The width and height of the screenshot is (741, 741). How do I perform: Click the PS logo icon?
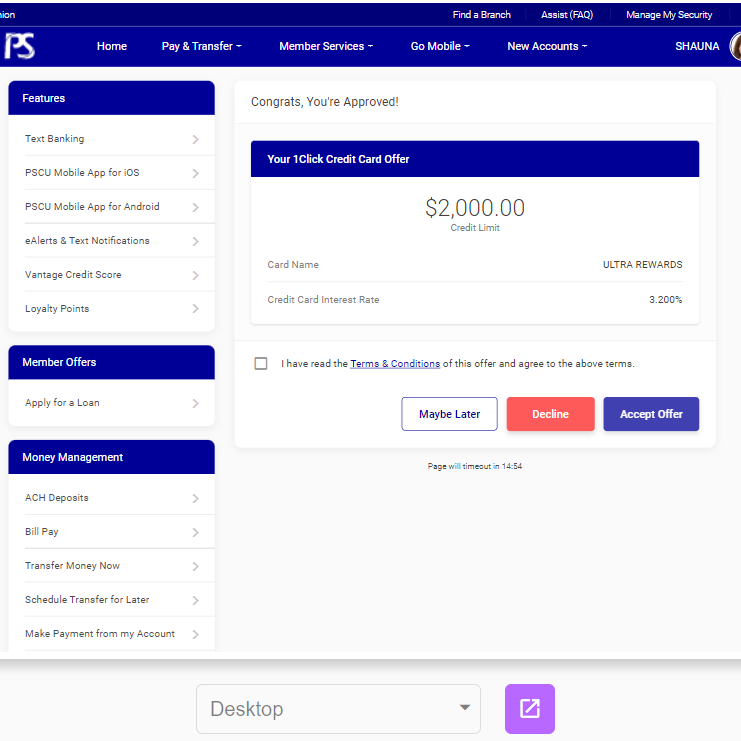tap(19, 46)
